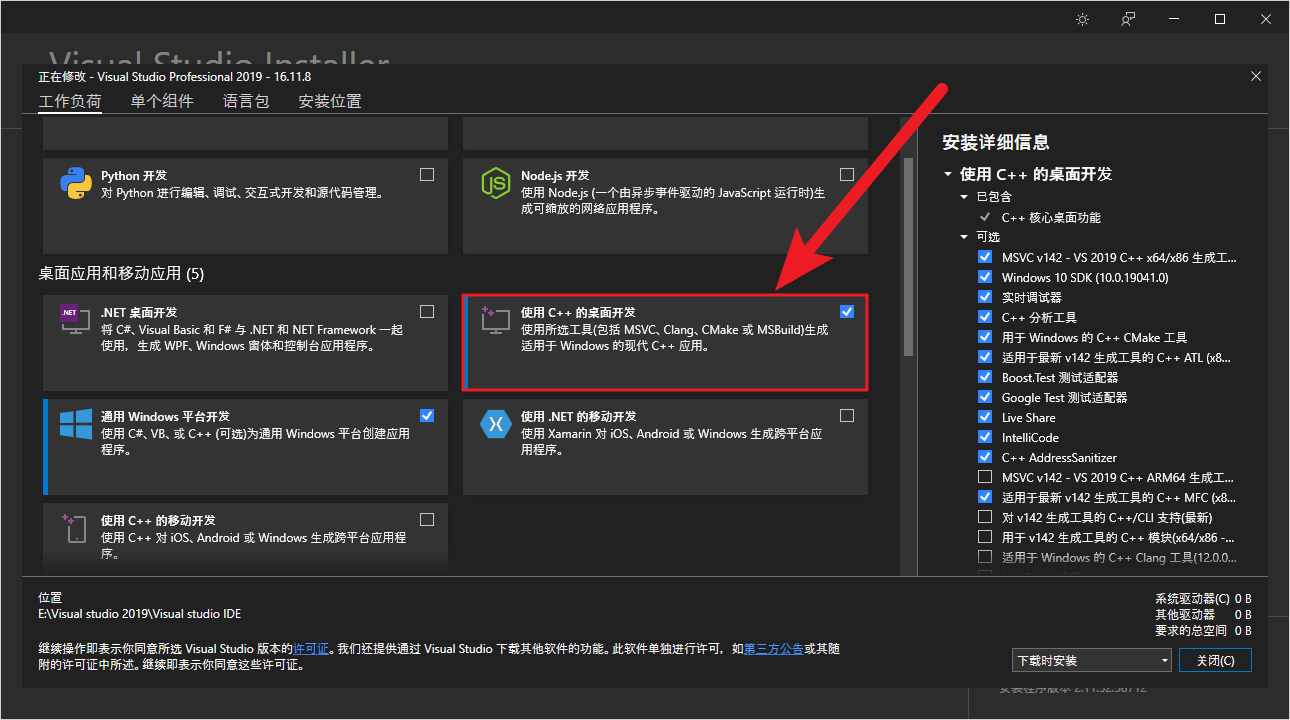Check the 使用 .NET 的移动开发 checkbox
The image size is (1290, 720).
pos(847,415)
